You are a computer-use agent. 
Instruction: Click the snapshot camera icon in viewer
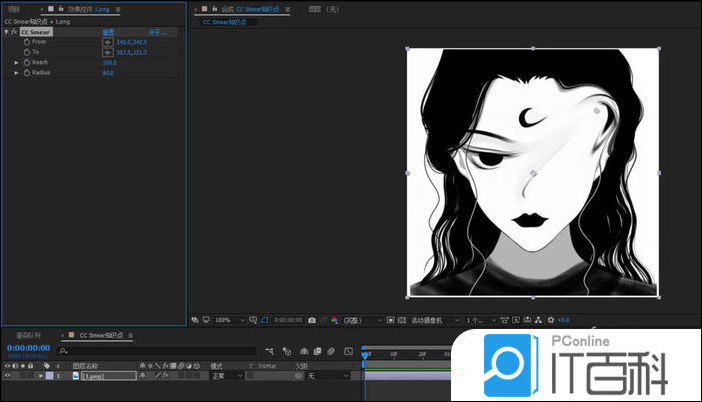click(x=312, y=320)
